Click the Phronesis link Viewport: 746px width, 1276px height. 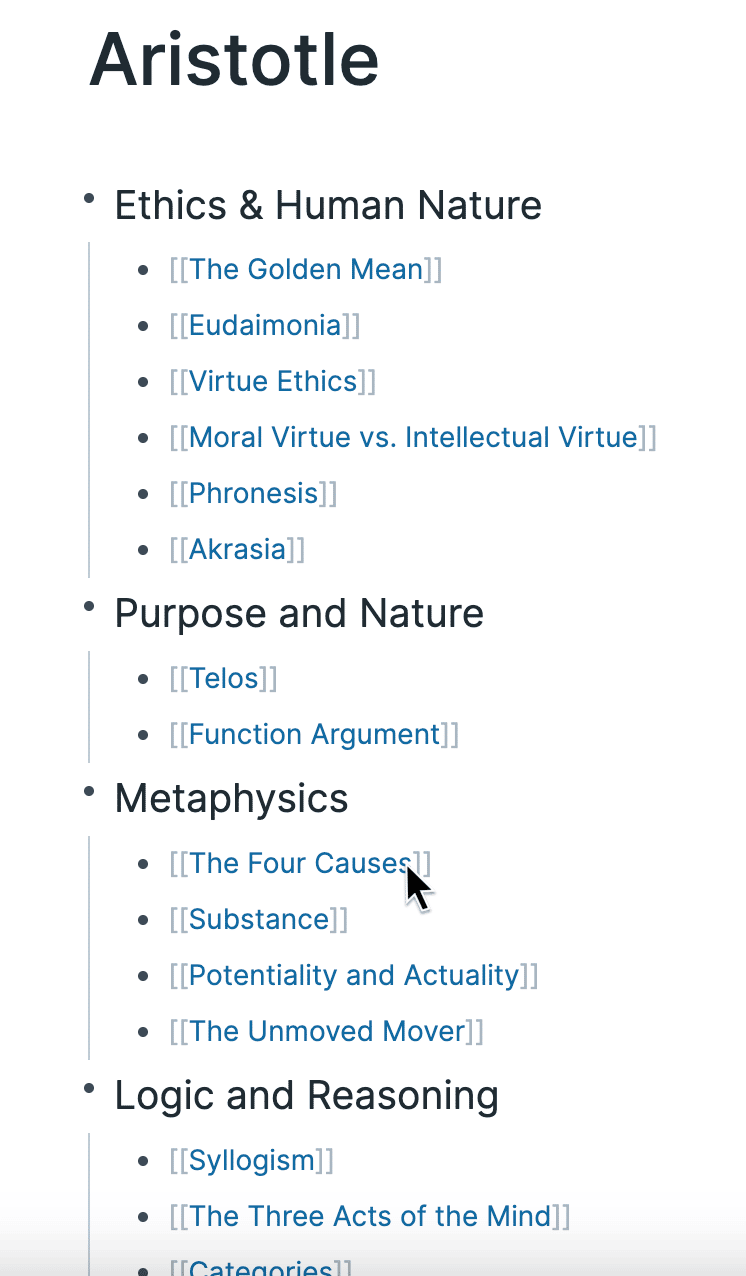click(254, 493)
